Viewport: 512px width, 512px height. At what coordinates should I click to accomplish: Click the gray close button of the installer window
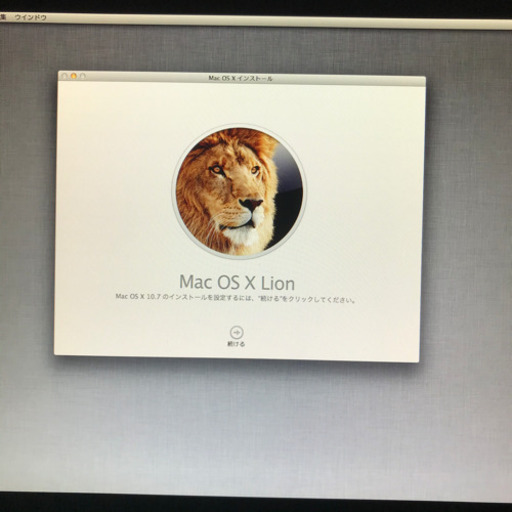(65, 76)
